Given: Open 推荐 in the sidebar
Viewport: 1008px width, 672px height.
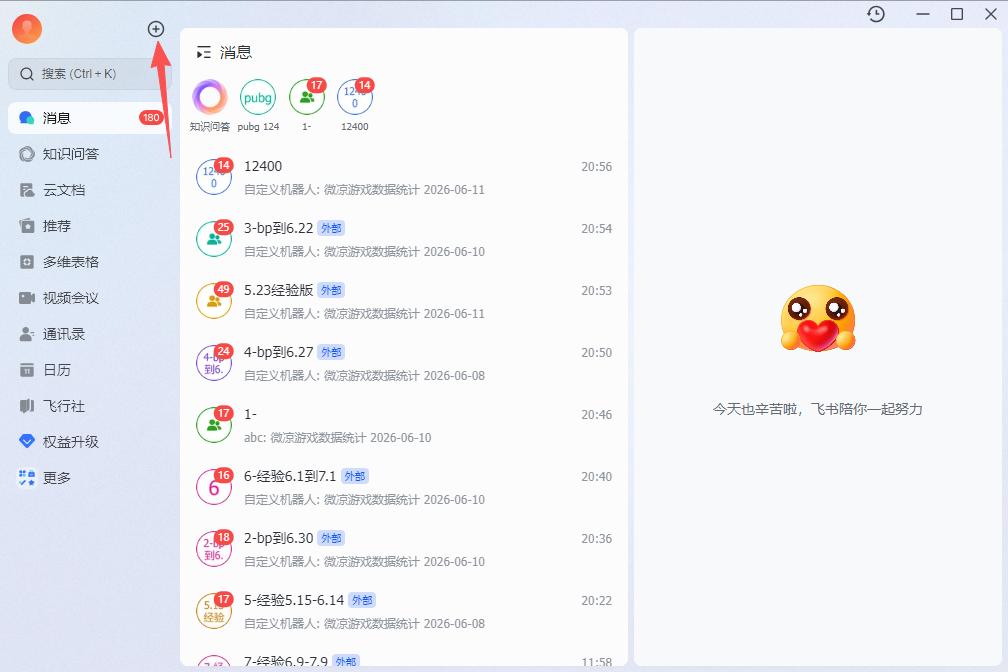Looking at the screenshot, I should point(89,226).
